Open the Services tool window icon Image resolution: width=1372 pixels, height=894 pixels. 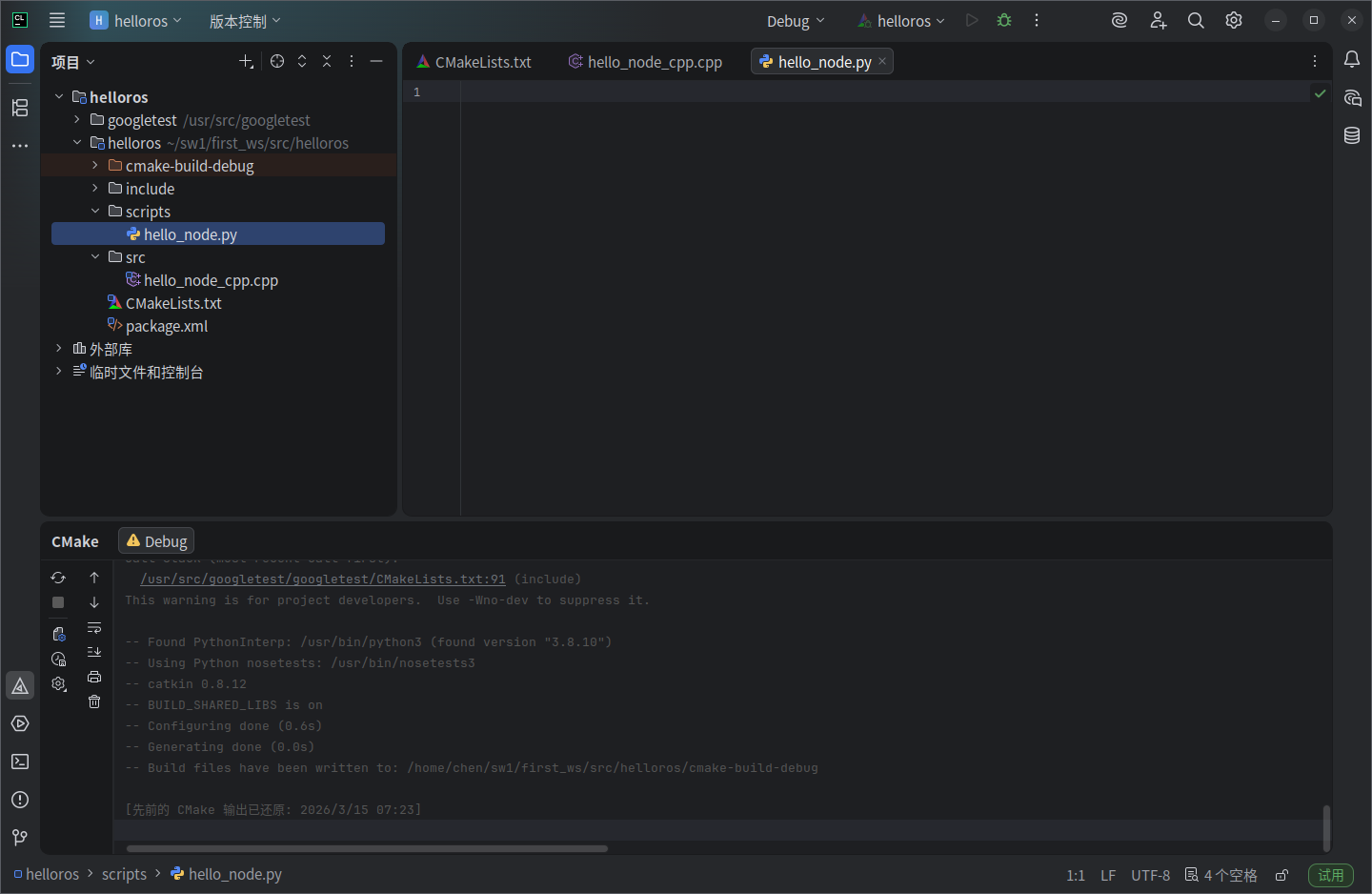[20, 724]
